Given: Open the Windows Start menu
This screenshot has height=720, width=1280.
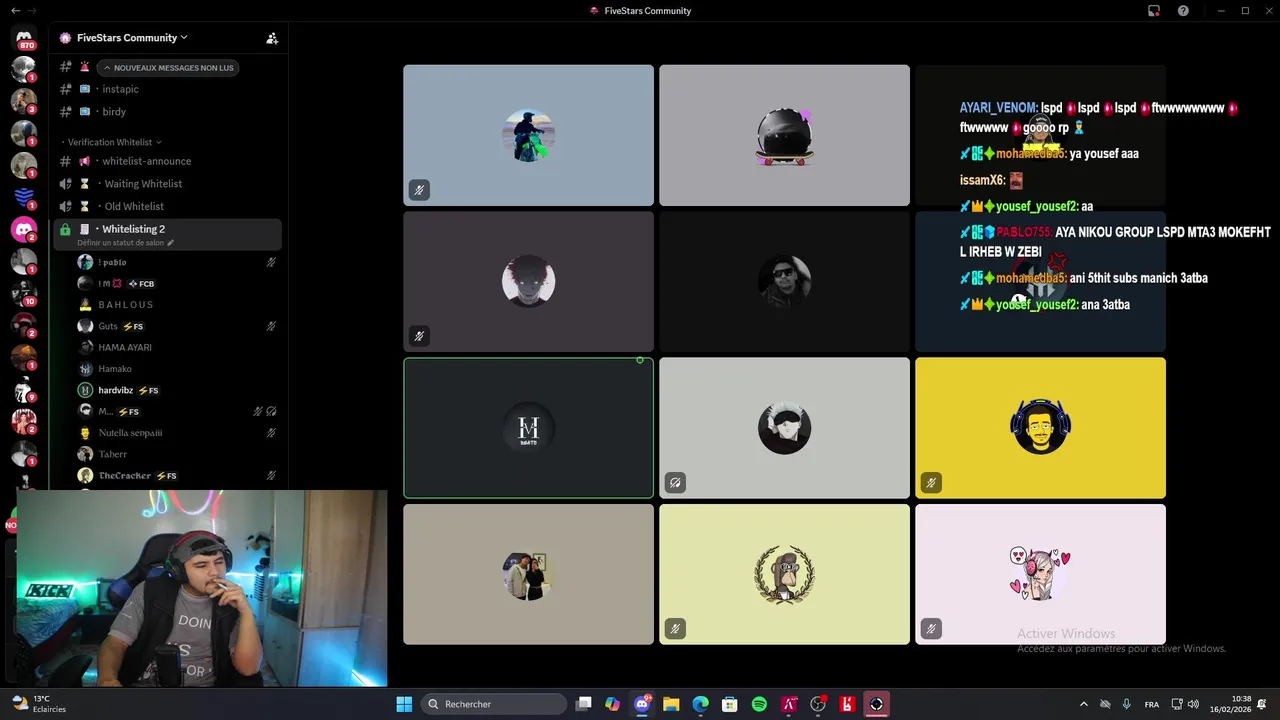Looking at the screenshot, I should (x=404, y=704).
